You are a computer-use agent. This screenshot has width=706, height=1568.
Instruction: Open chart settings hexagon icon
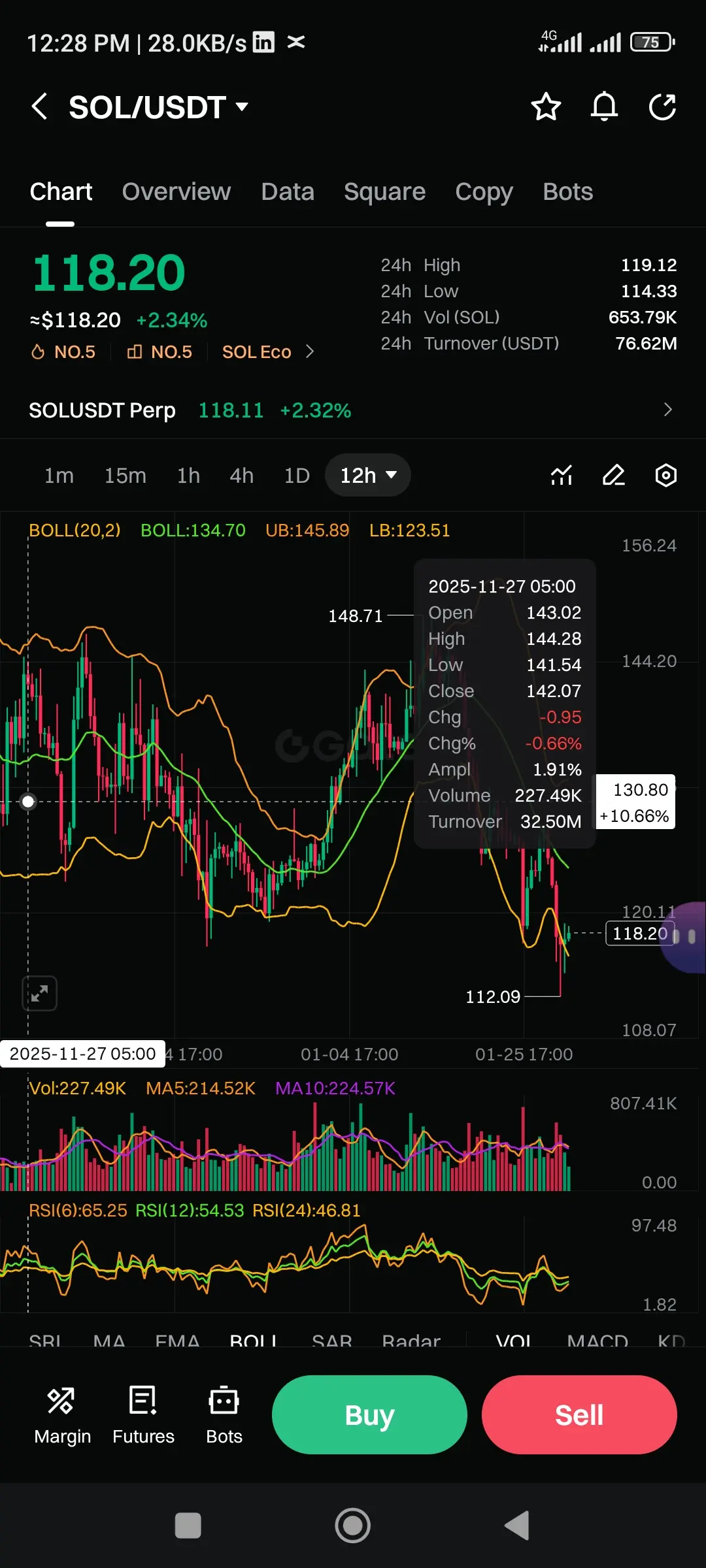pos(665,475)
